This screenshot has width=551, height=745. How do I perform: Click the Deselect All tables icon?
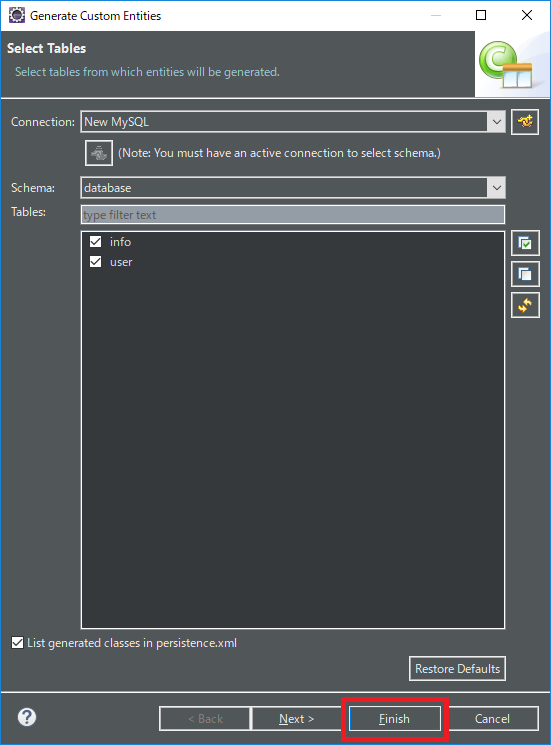pos(525,274)
